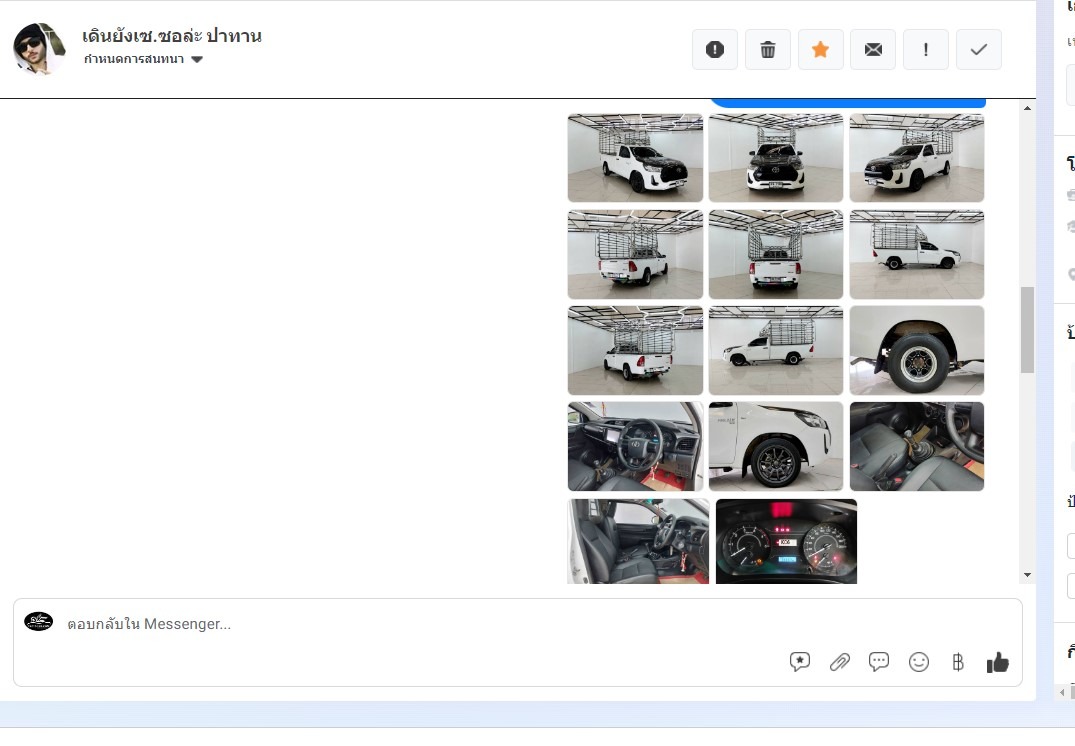Click the เดินยังเช.ชอล่ะ ปาทาน contact name
Screen dimensions: 1075x746
[172, 36]
